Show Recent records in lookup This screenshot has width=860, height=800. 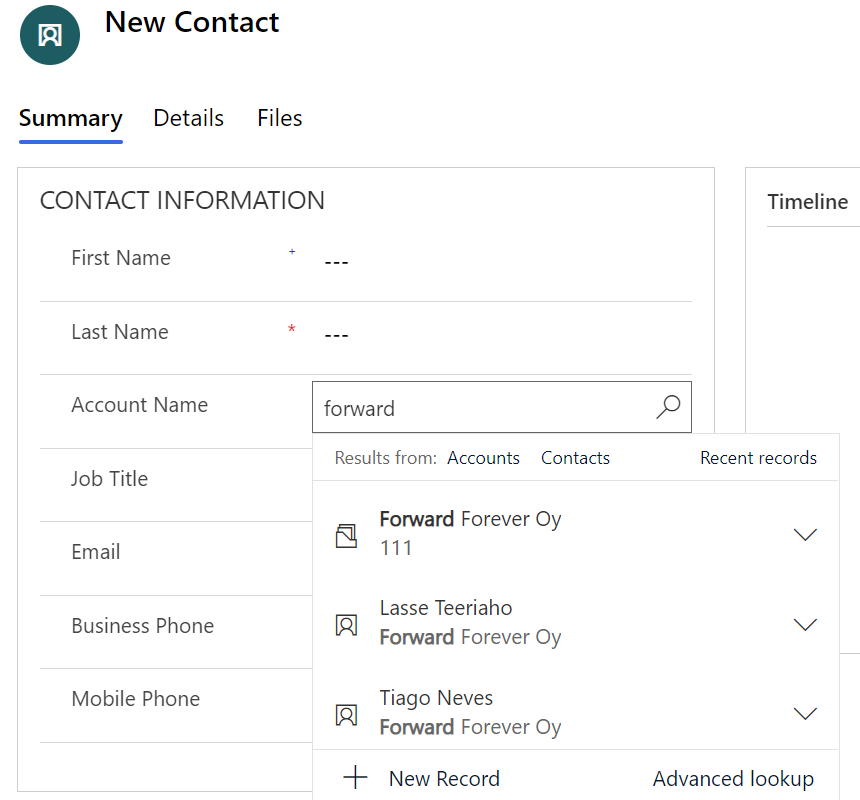click(x=758, y=458)
